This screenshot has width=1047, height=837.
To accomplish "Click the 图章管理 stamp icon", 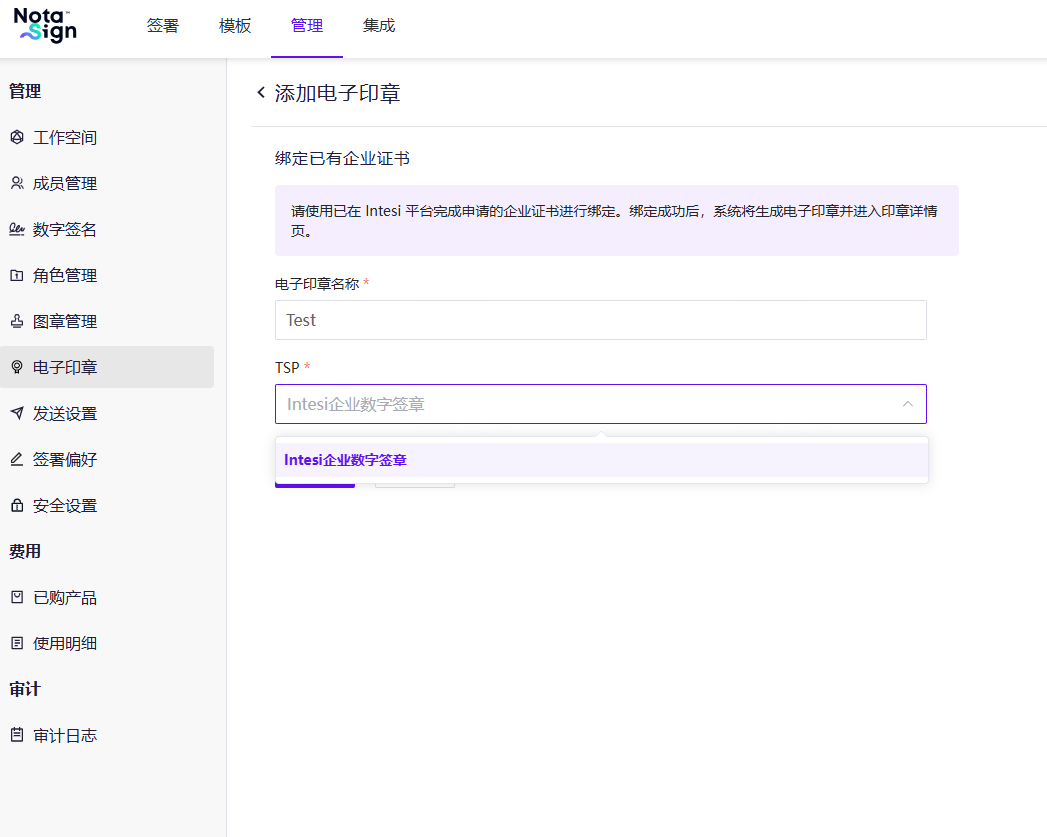I will coord(17,322).
